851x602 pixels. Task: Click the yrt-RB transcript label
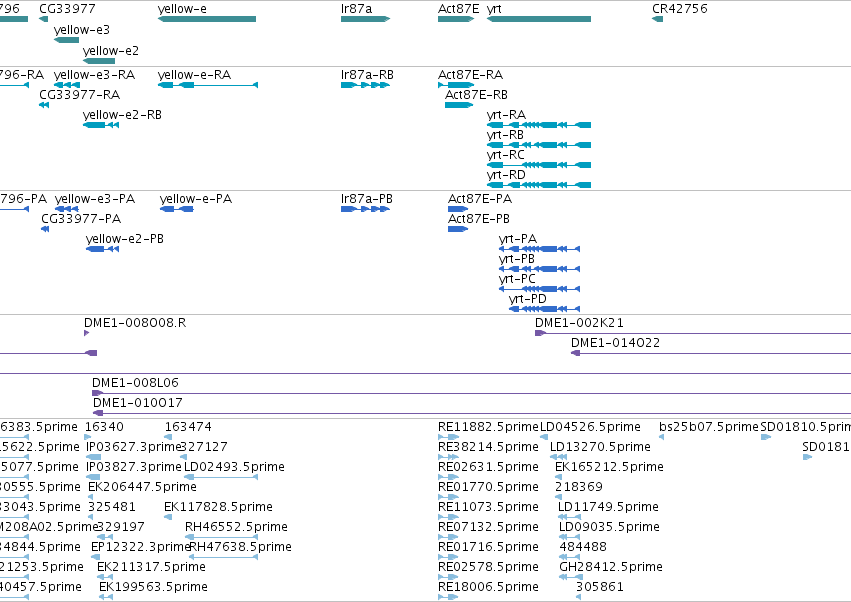[x=505, y=135]
